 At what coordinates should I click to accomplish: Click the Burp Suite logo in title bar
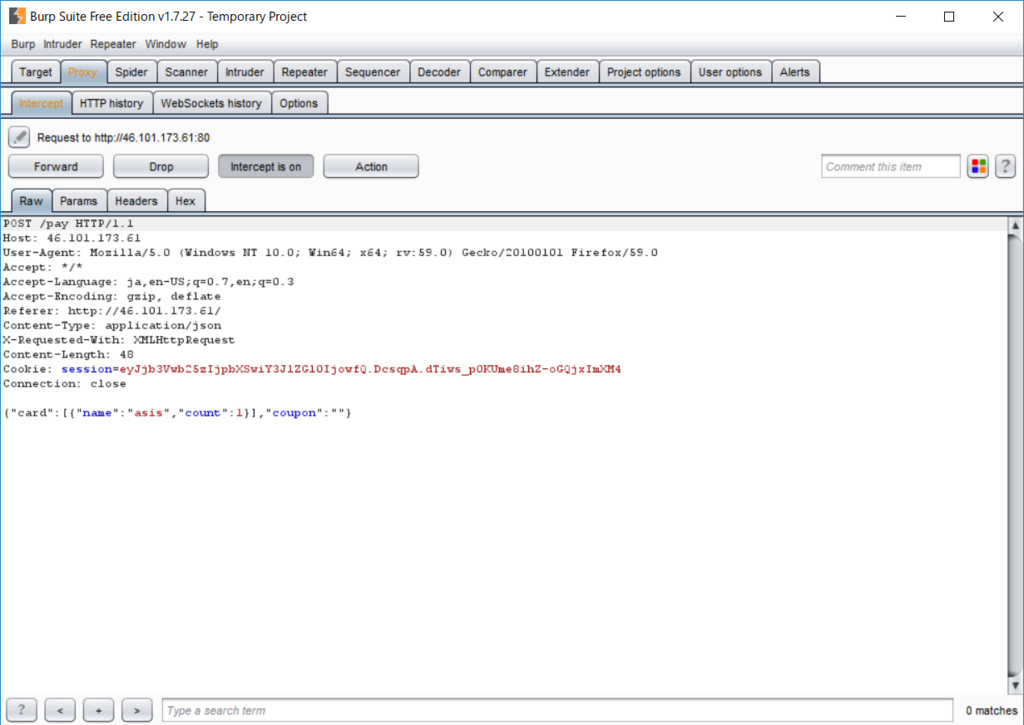17,16
